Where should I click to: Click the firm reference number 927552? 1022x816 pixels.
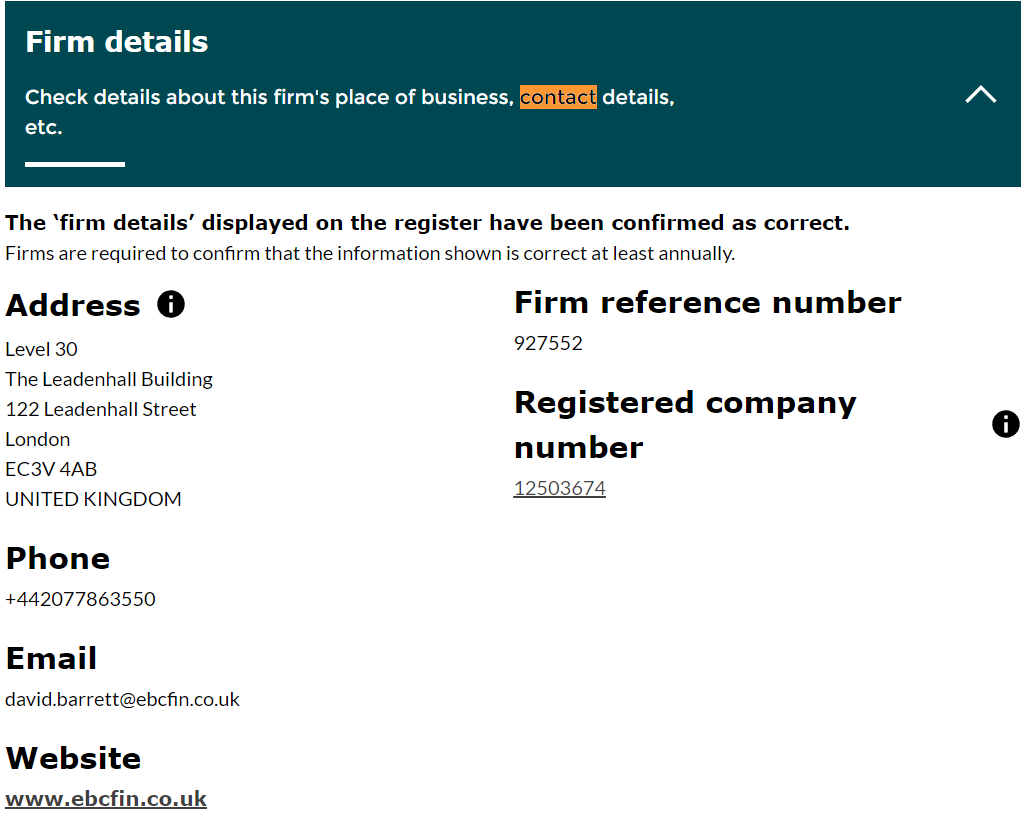tap(548, 343)
